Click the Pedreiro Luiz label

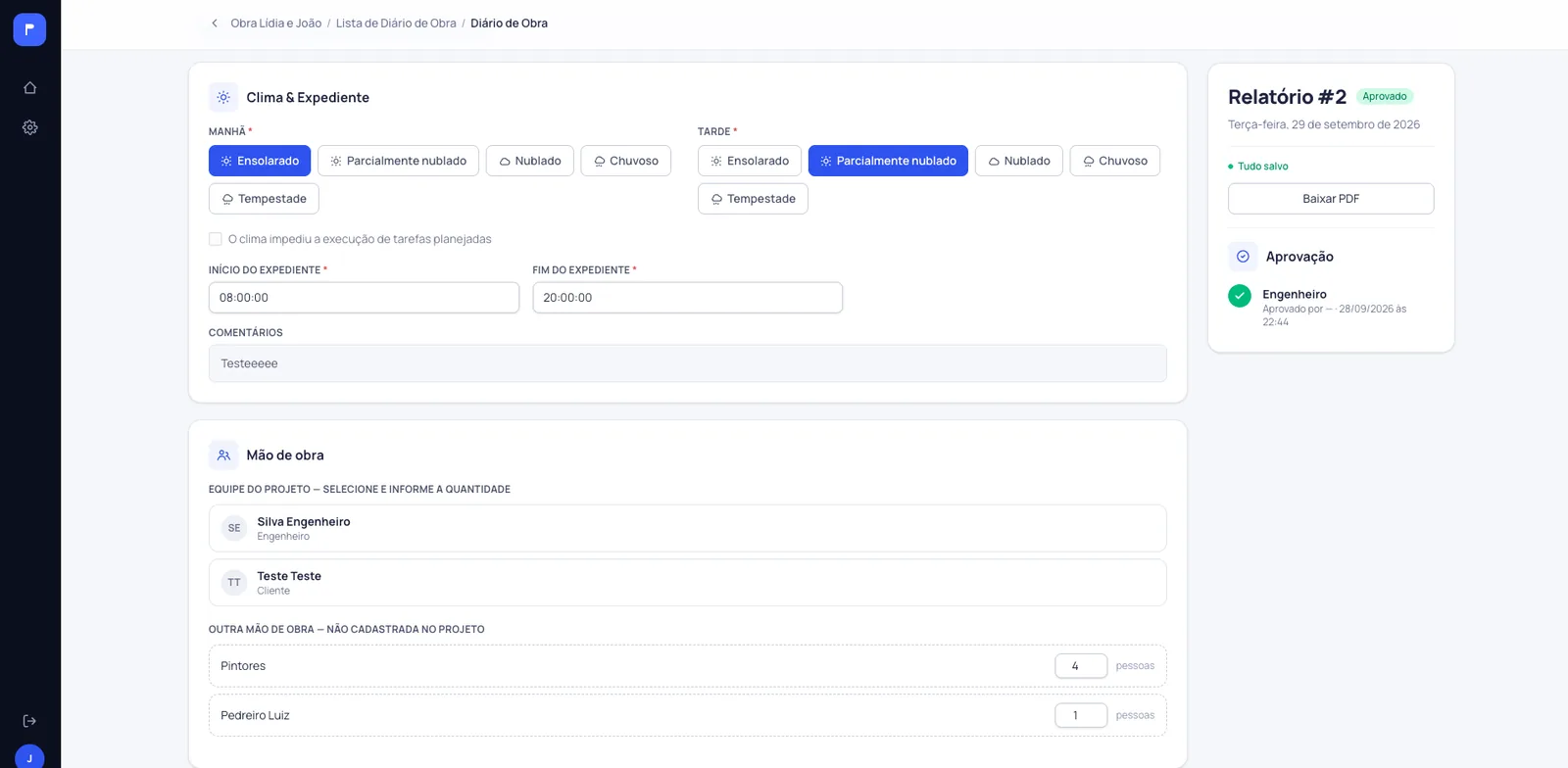[255, 716]
